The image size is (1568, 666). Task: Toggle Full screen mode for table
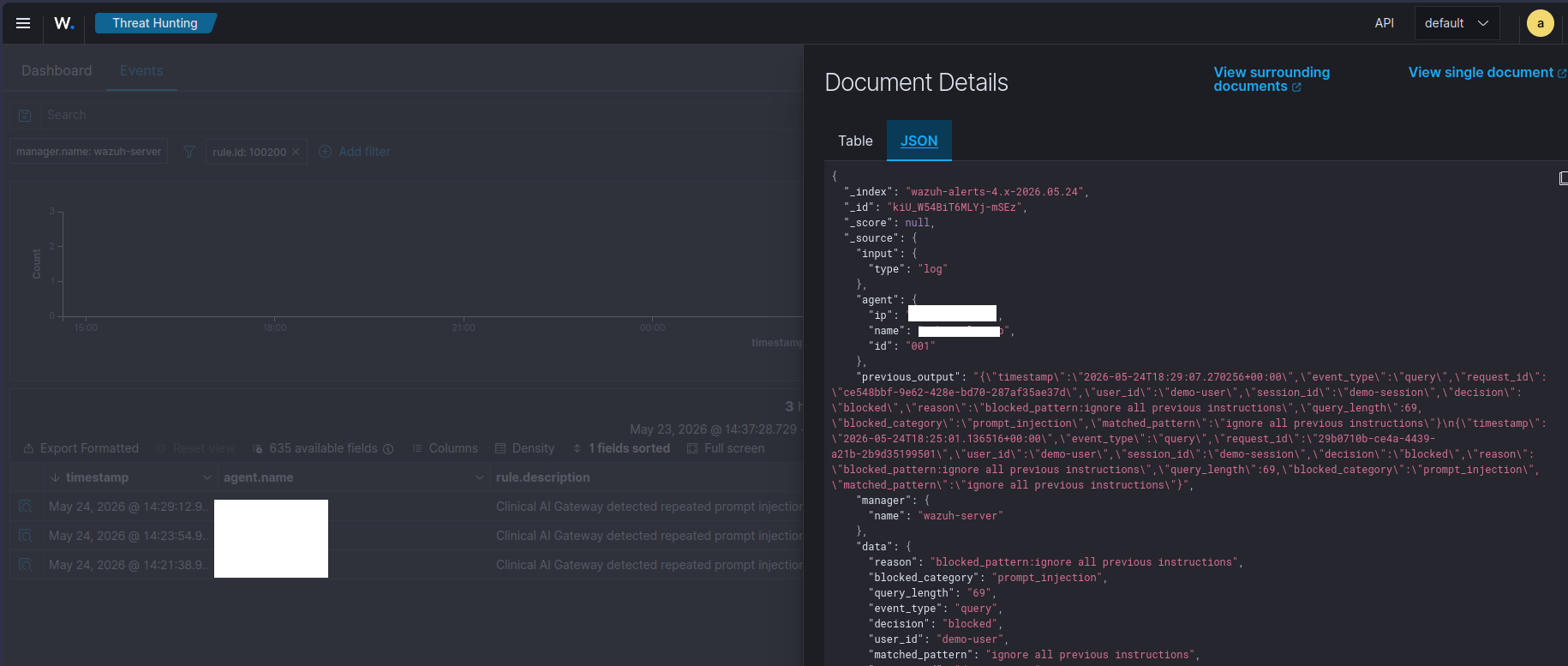(x=726, y=448)
